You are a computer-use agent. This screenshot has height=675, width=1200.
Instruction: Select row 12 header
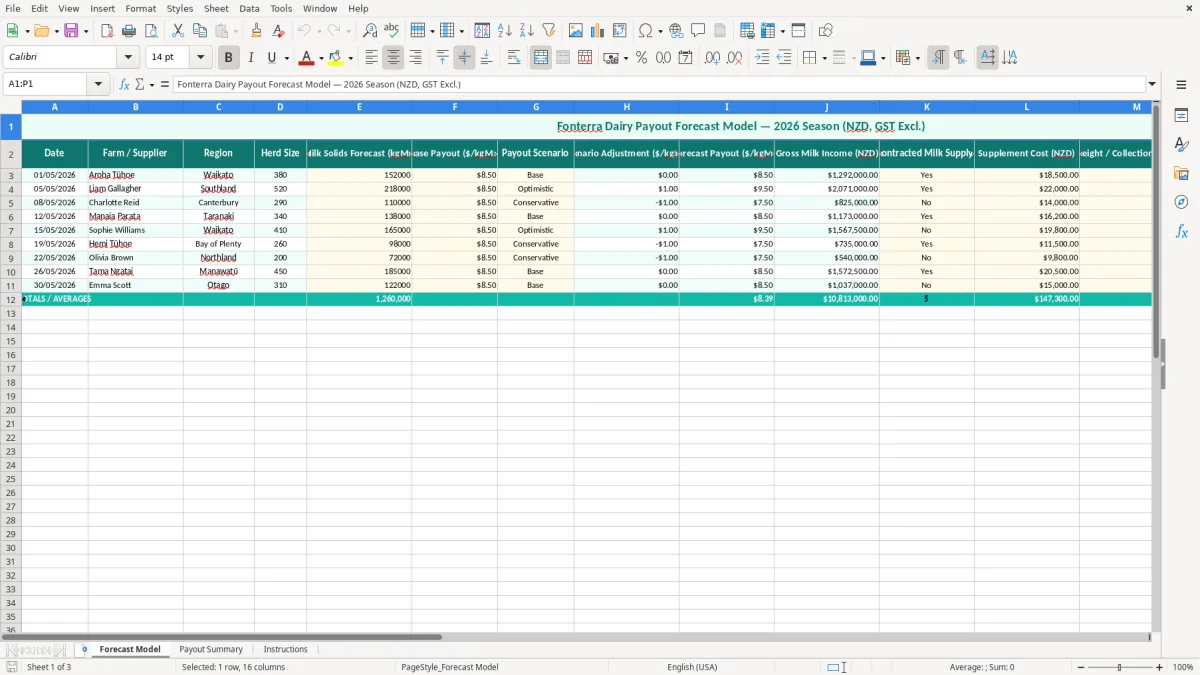[x=11, y=299]
